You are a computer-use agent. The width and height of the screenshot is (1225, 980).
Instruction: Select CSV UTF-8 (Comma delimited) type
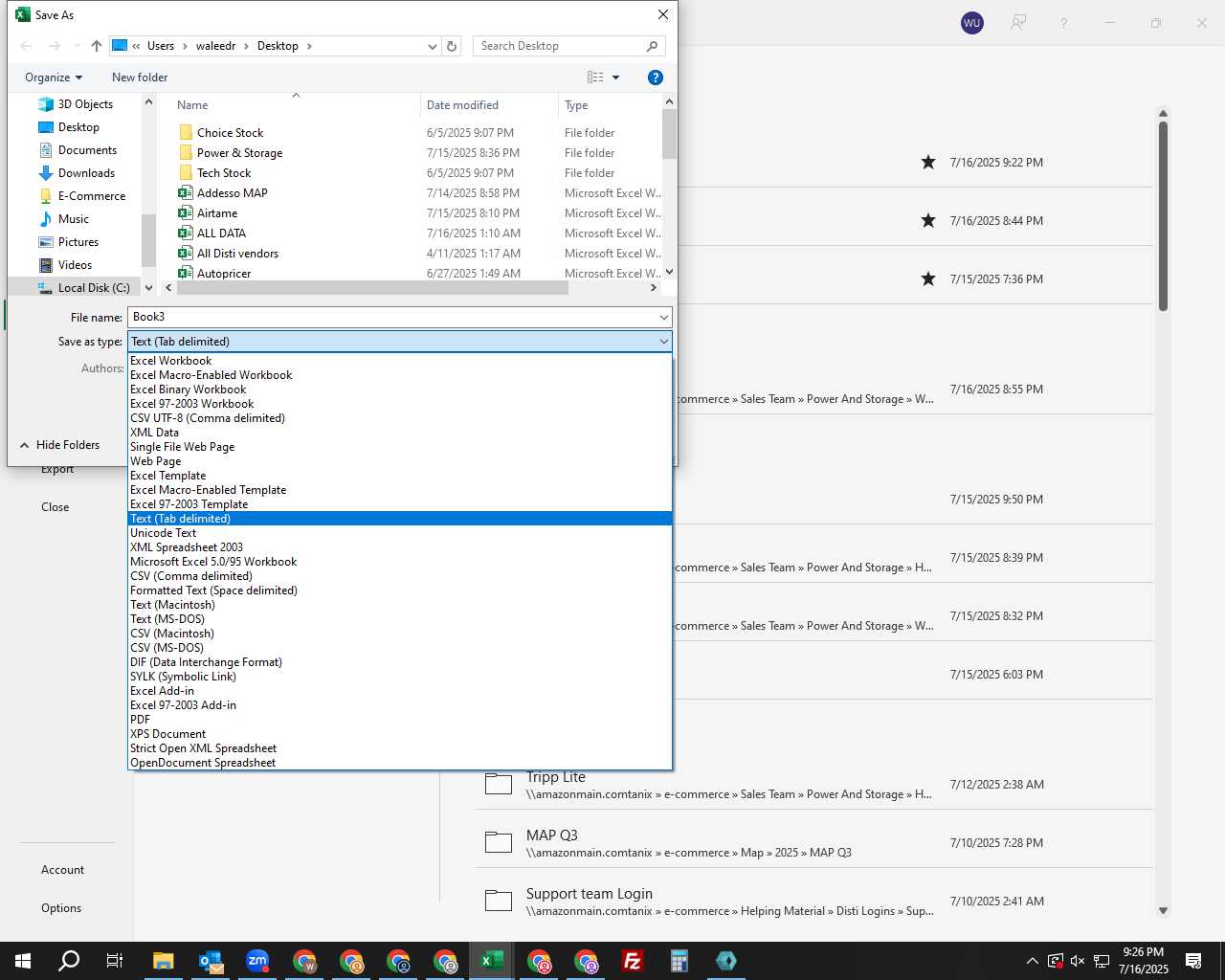pyautogui.click(x=400, y=418)
